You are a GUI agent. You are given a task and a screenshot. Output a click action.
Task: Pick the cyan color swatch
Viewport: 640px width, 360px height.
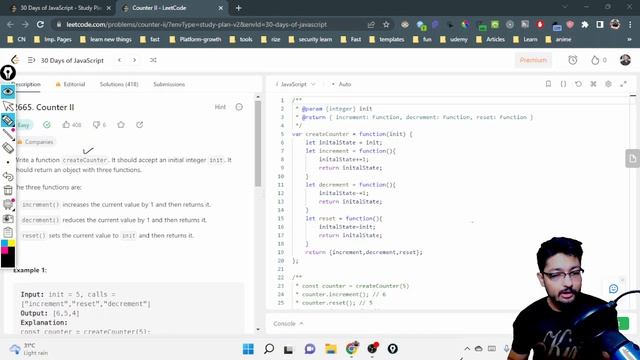[x=4, y=243]
